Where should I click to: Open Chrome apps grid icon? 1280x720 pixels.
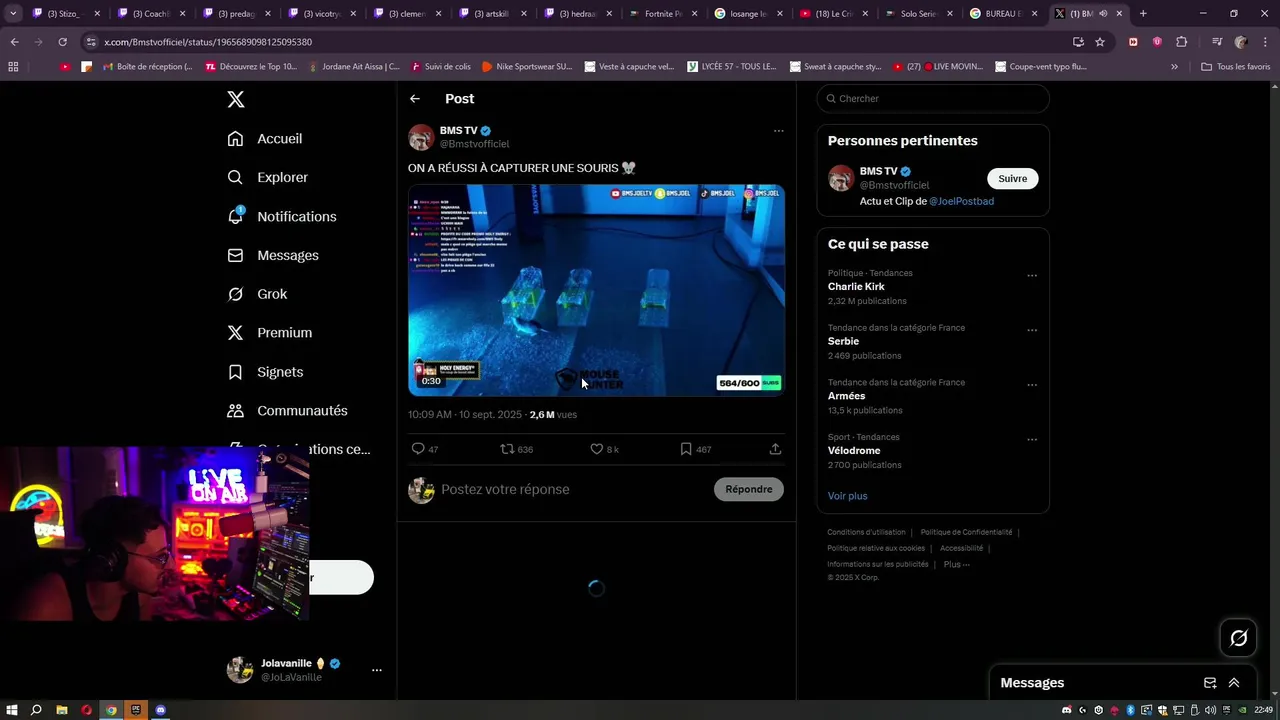13,67
